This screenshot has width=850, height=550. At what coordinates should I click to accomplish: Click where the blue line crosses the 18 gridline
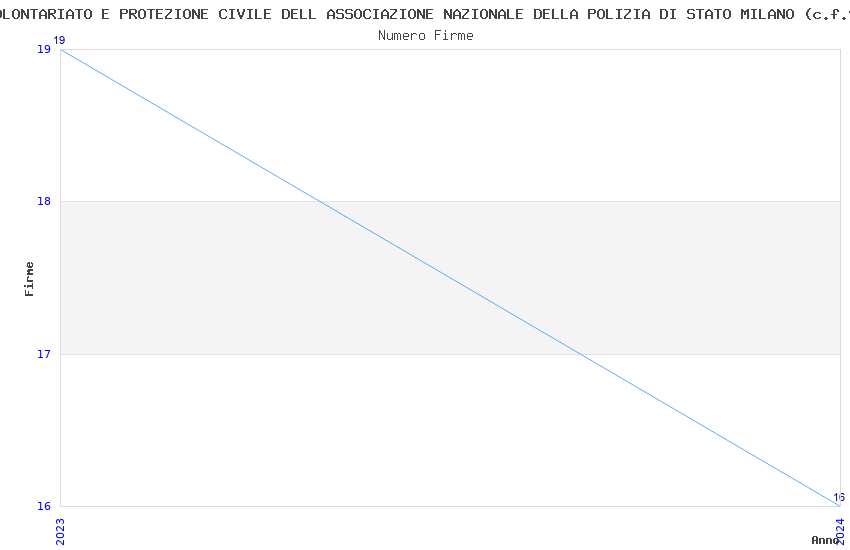[321, 201]
